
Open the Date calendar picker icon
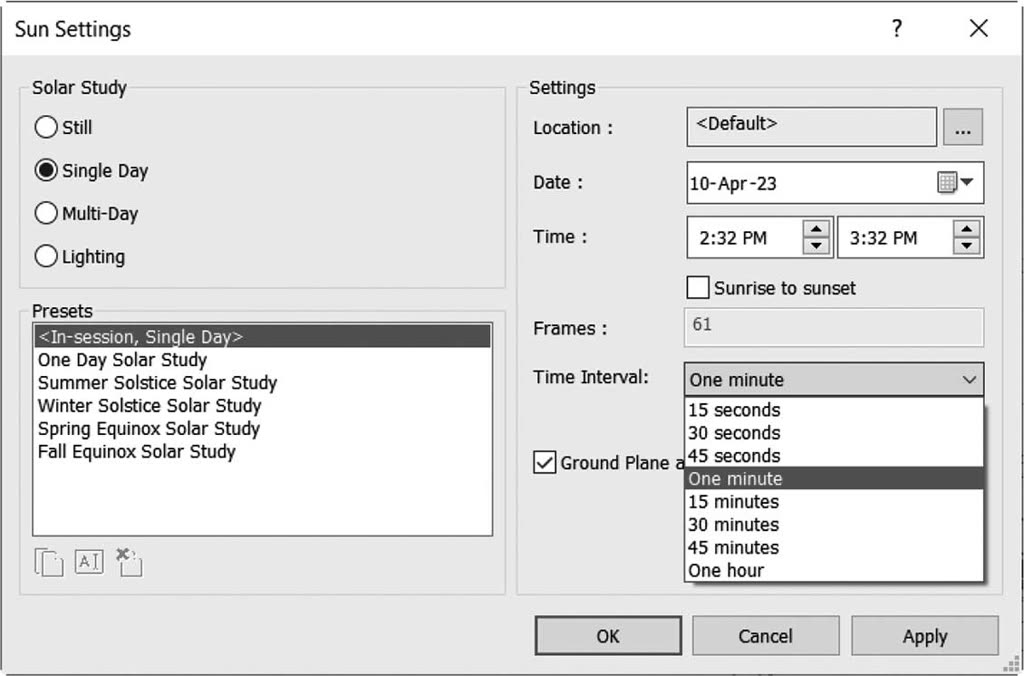point(955,182)
